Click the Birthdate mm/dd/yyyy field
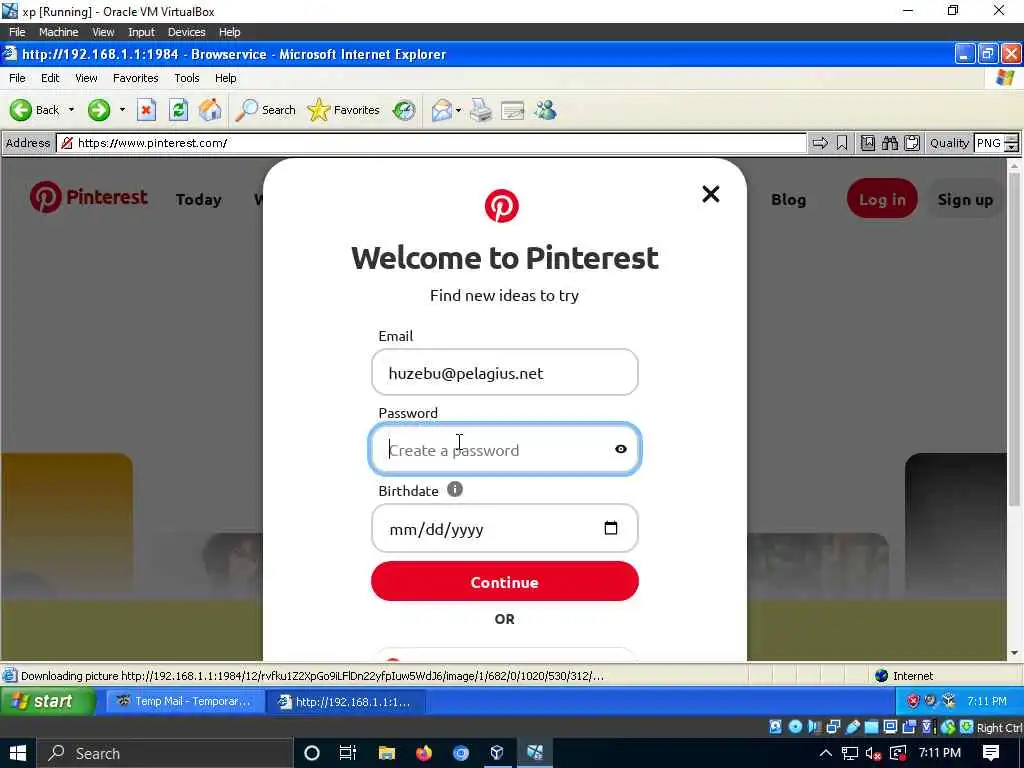Screen dimensions: 1024x768 click(504, 528)
